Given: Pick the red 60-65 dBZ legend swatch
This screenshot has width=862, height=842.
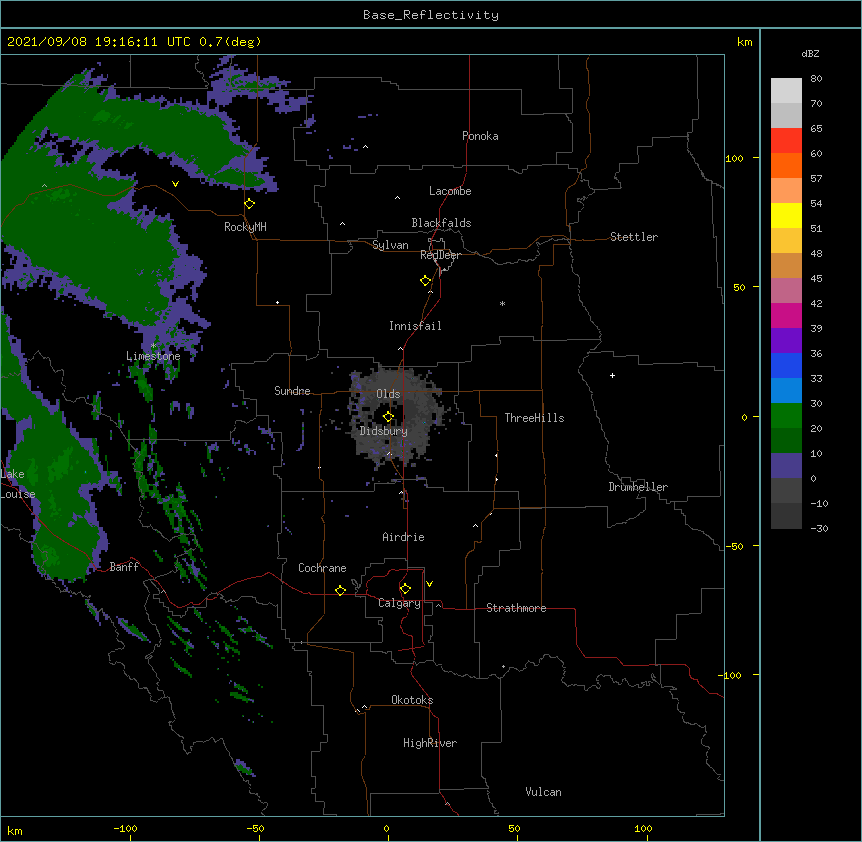Looking at the screenshot, I should (786, 141).
